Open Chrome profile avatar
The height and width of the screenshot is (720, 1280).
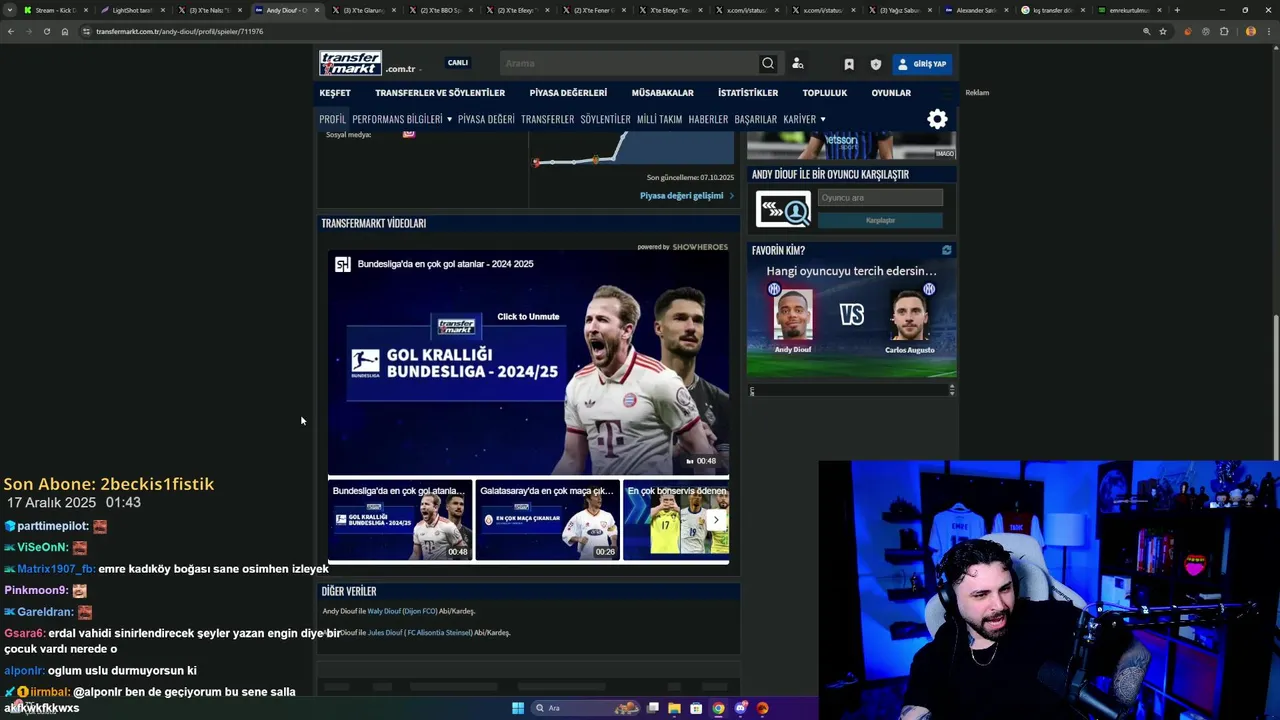click(x=1250, y=31)
